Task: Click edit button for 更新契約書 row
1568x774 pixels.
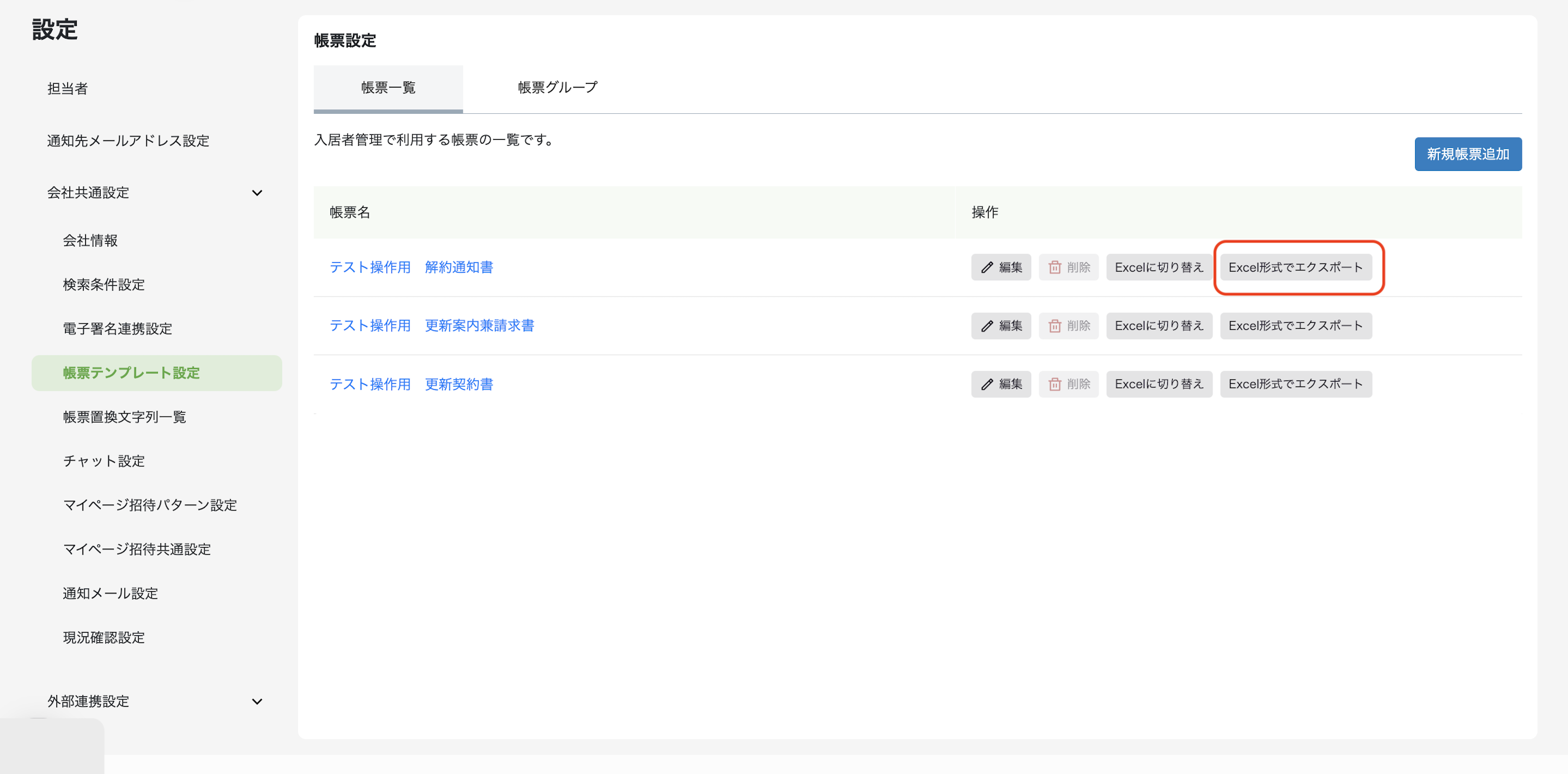Action: pyautogui.click(x=1001, y=384)
